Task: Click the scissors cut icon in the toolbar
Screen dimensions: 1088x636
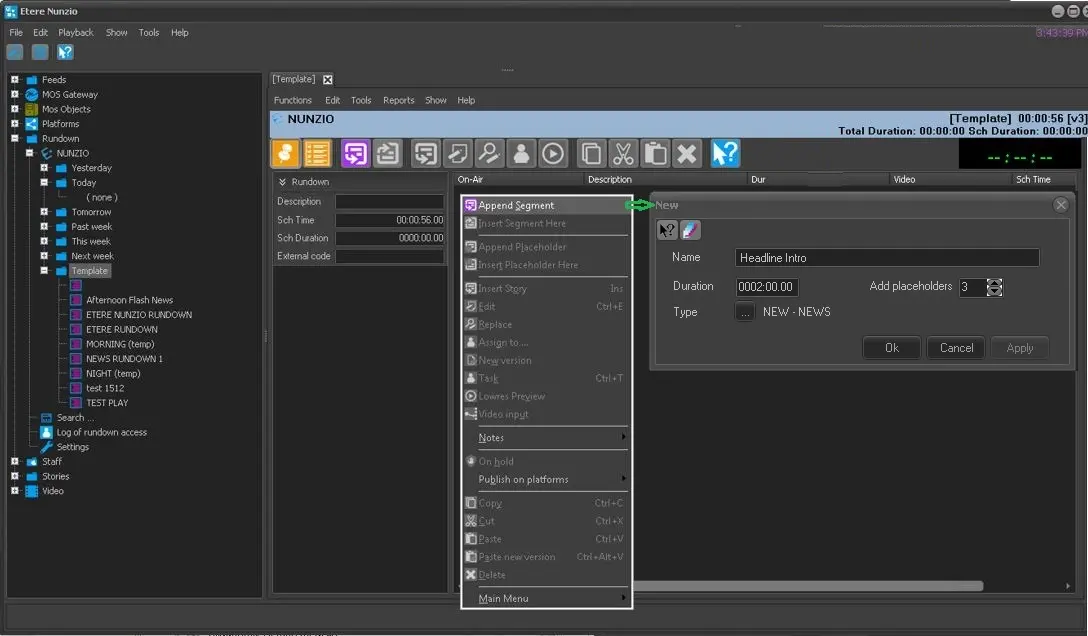Action: pos(622,153)
